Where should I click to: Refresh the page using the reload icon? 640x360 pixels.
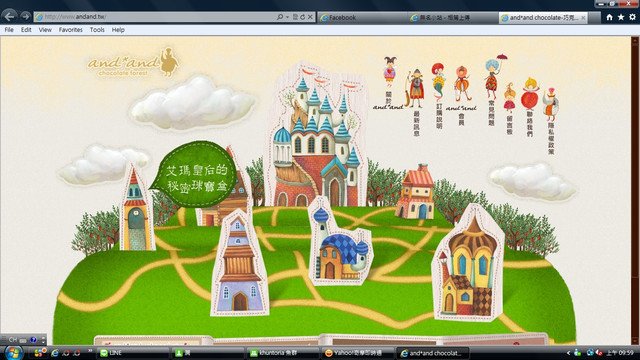302,17
